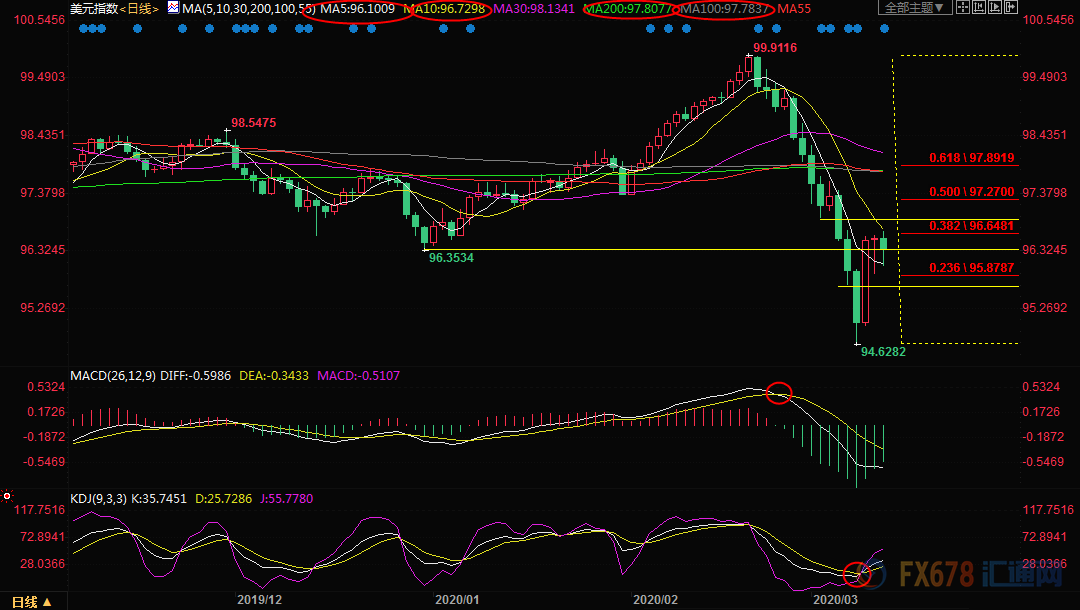Select the MA200:97.8077 indicator label
Viewport: 1080px width, 610px height.
point(628,9)
